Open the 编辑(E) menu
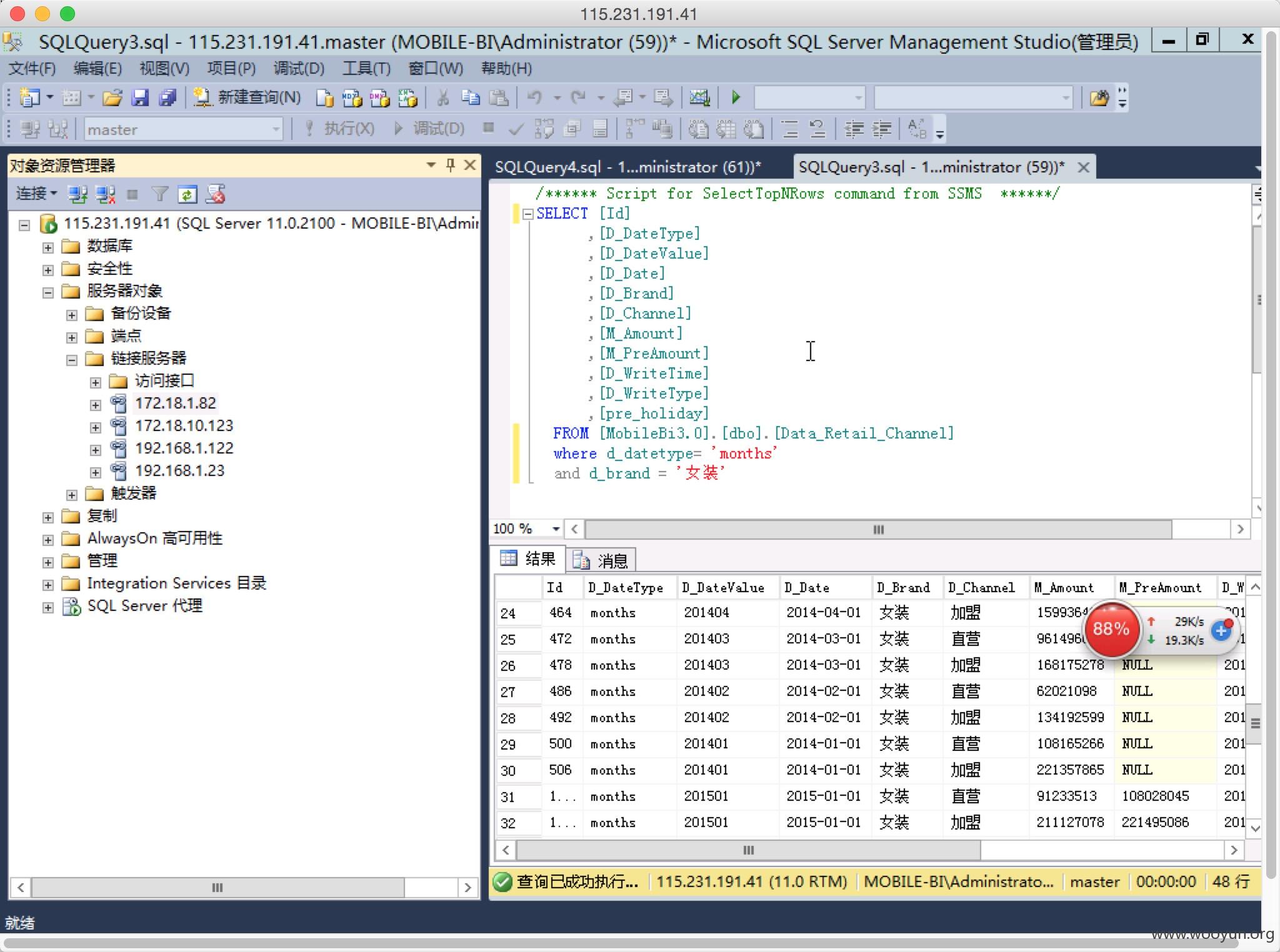The height and width of the screenshot is (952, 1280). pos(97,68)
